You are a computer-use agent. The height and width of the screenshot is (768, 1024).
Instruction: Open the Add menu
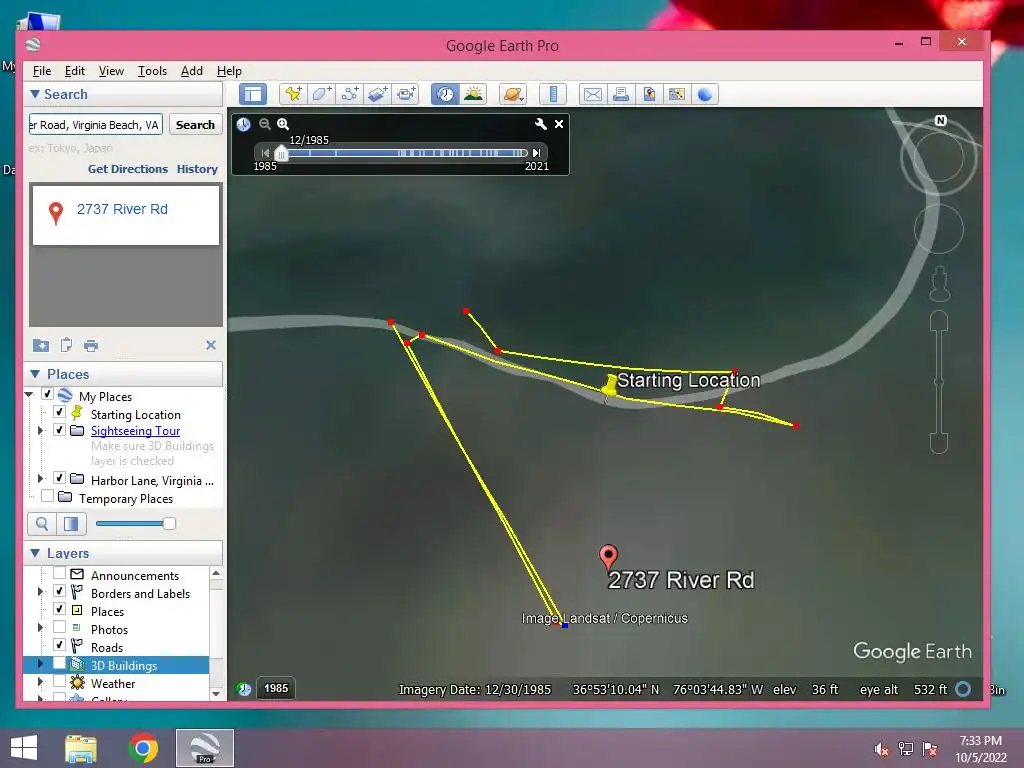pos(191,71)
